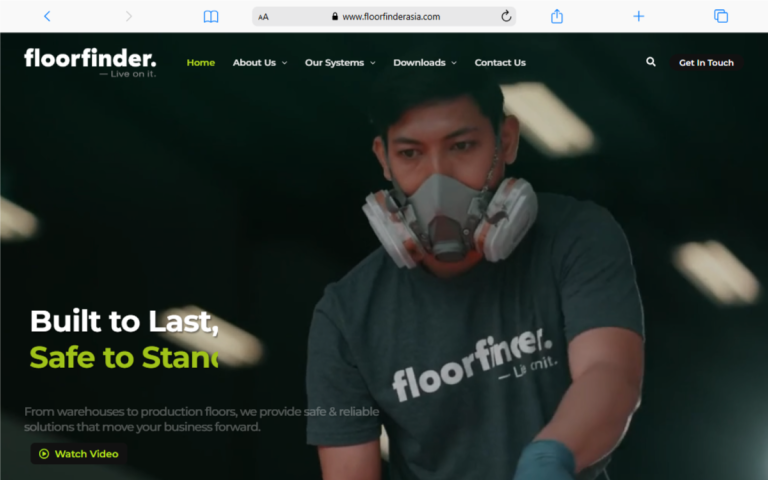Select the www.floorfinderasia.com address field

coord(390,17)
